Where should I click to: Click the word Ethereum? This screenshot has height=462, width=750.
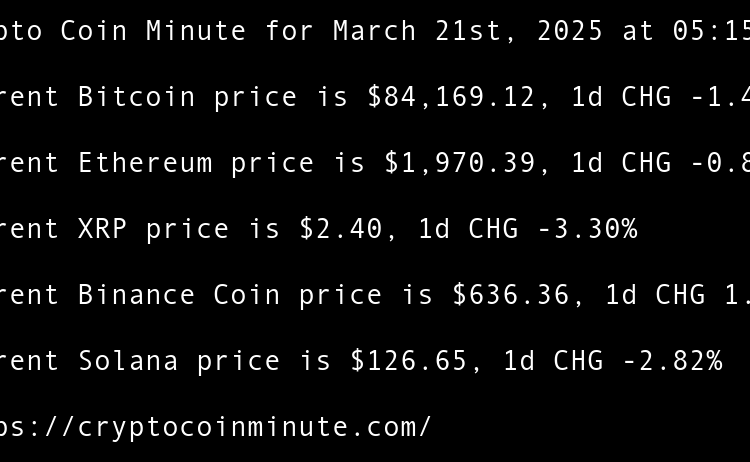(145, 163)
